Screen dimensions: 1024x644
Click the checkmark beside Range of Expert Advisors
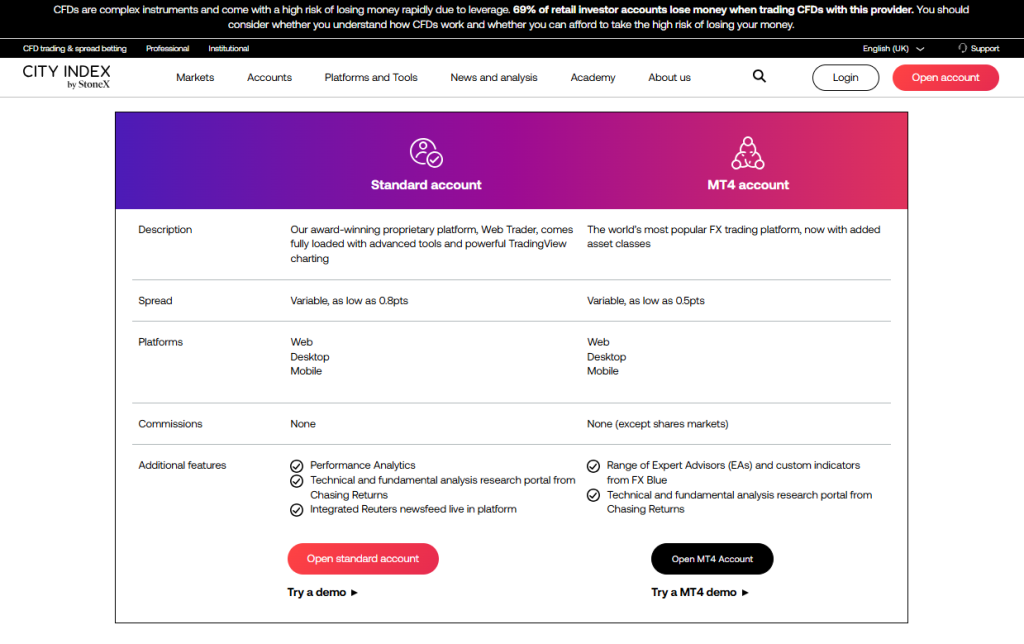[593, 465]
